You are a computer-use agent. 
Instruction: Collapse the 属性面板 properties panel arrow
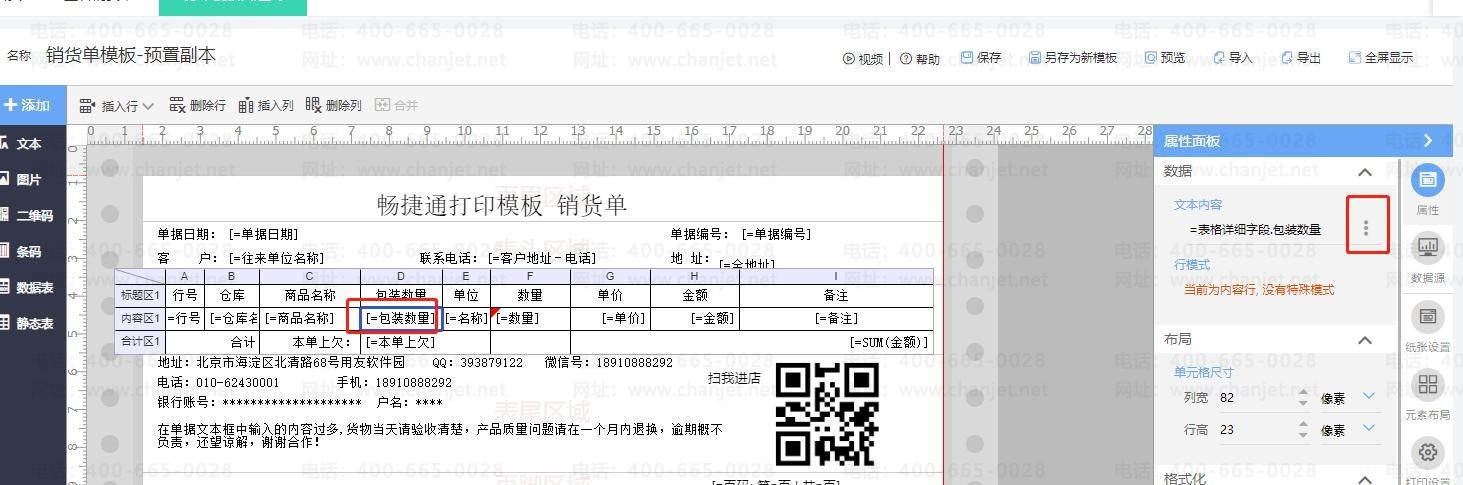tap(1428, 141)
